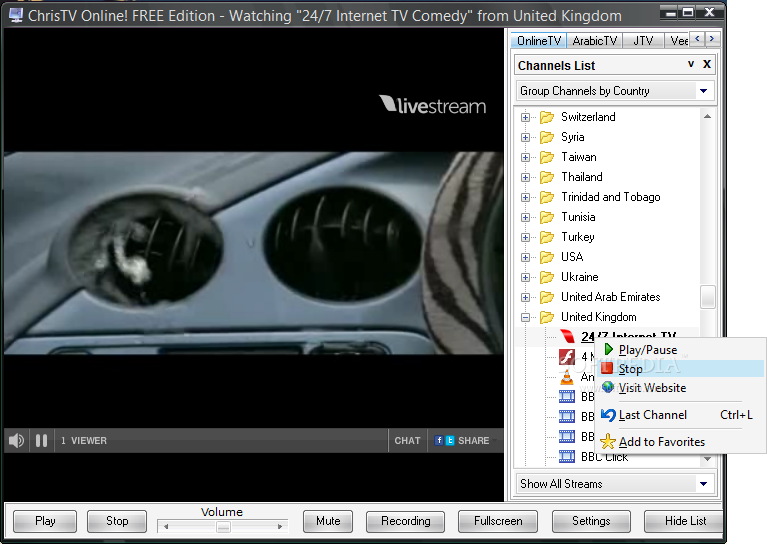Click the VLC cone icon channel entry

[567, 377]
